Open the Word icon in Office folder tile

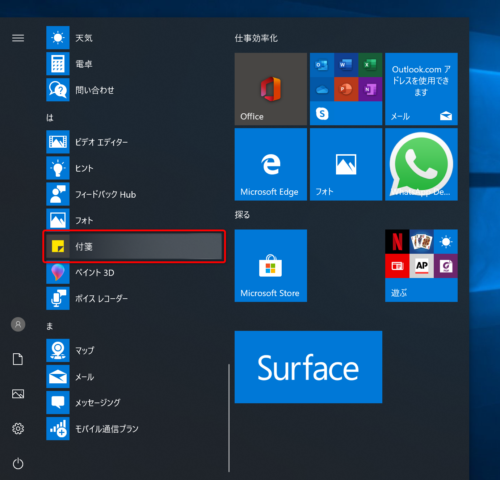(346, 65)
